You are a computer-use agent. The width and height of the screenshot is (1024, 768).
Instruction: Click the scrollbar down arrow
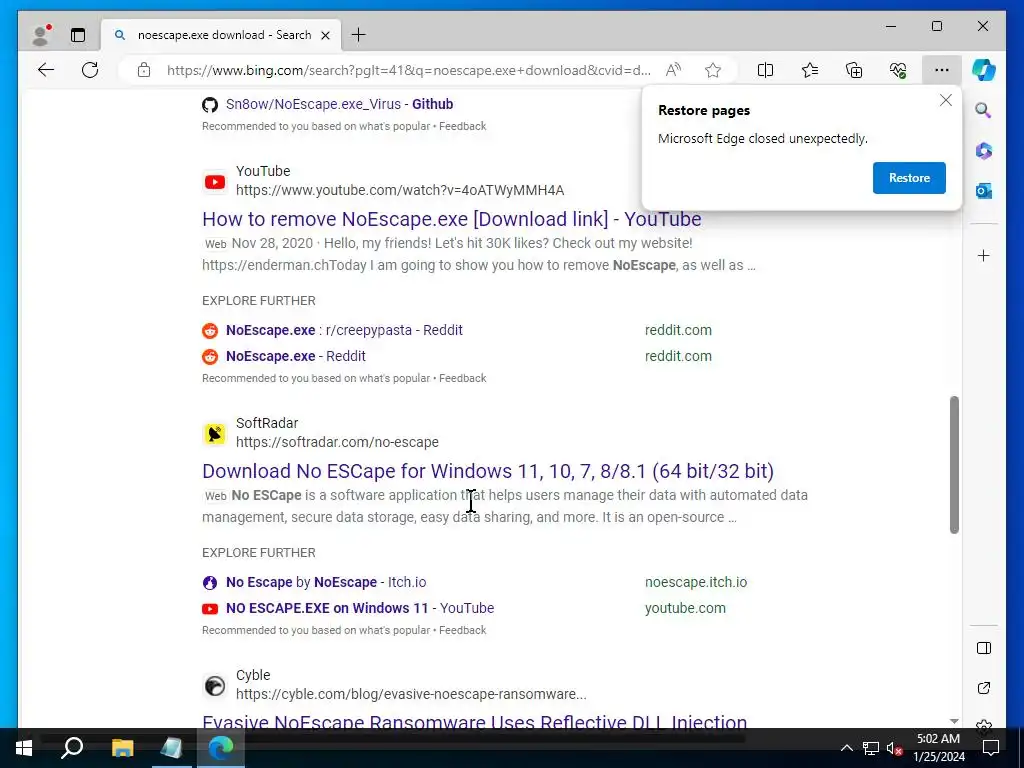(954, 721)
